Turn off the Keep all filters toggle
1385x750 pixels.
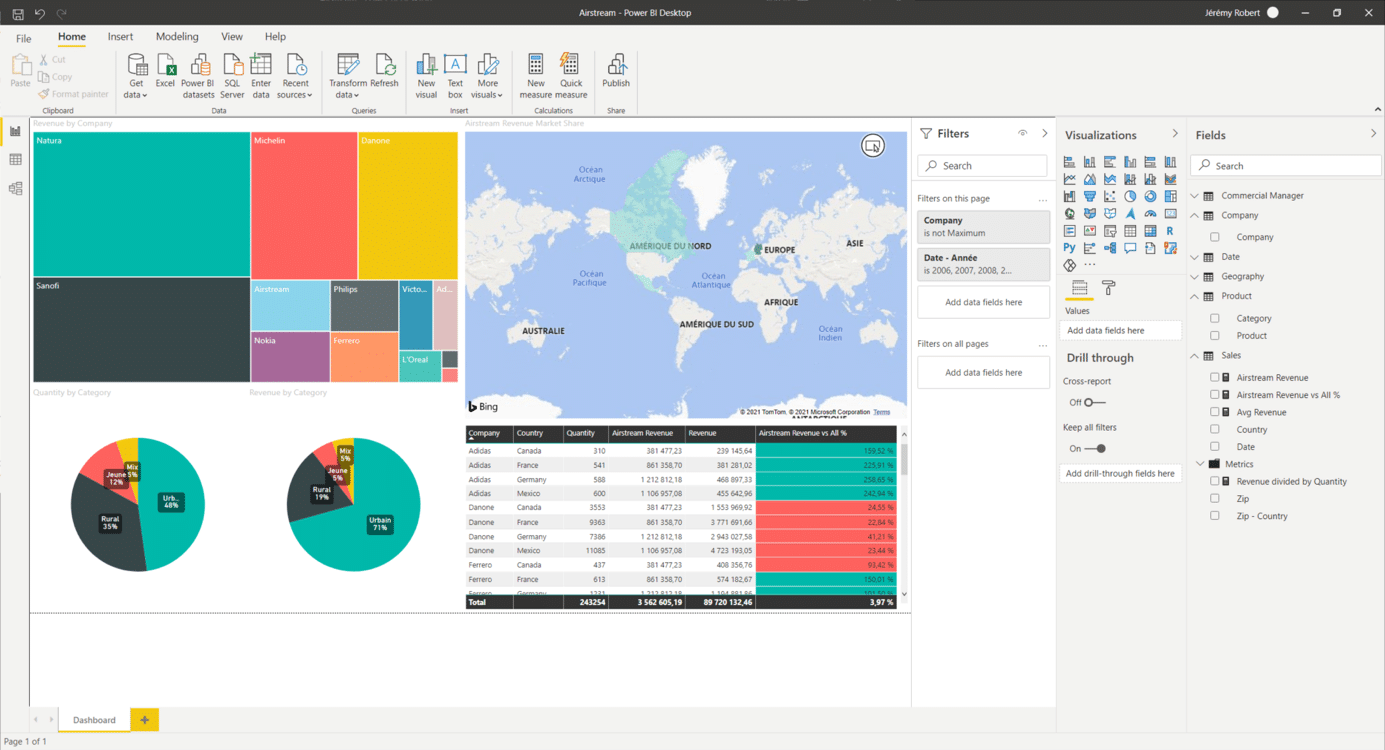tap(1095, 449)
